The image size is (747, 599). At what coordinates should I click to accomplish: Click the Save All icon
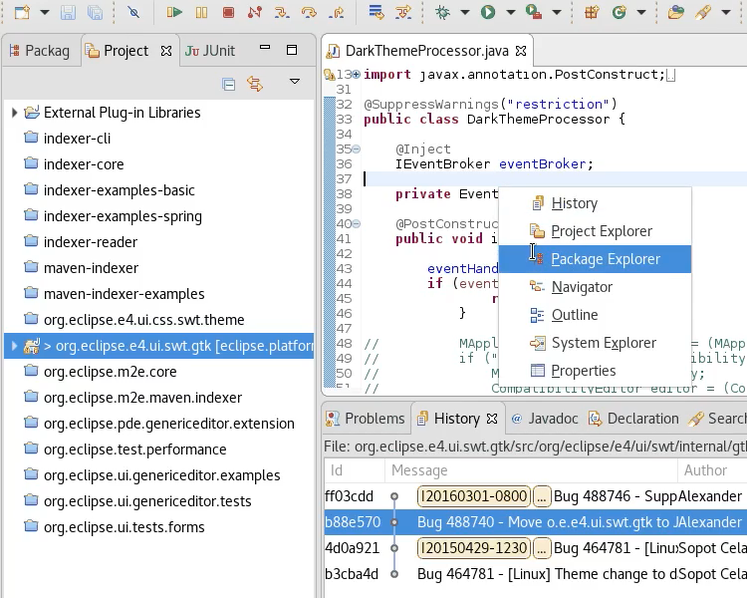(95, 12)
